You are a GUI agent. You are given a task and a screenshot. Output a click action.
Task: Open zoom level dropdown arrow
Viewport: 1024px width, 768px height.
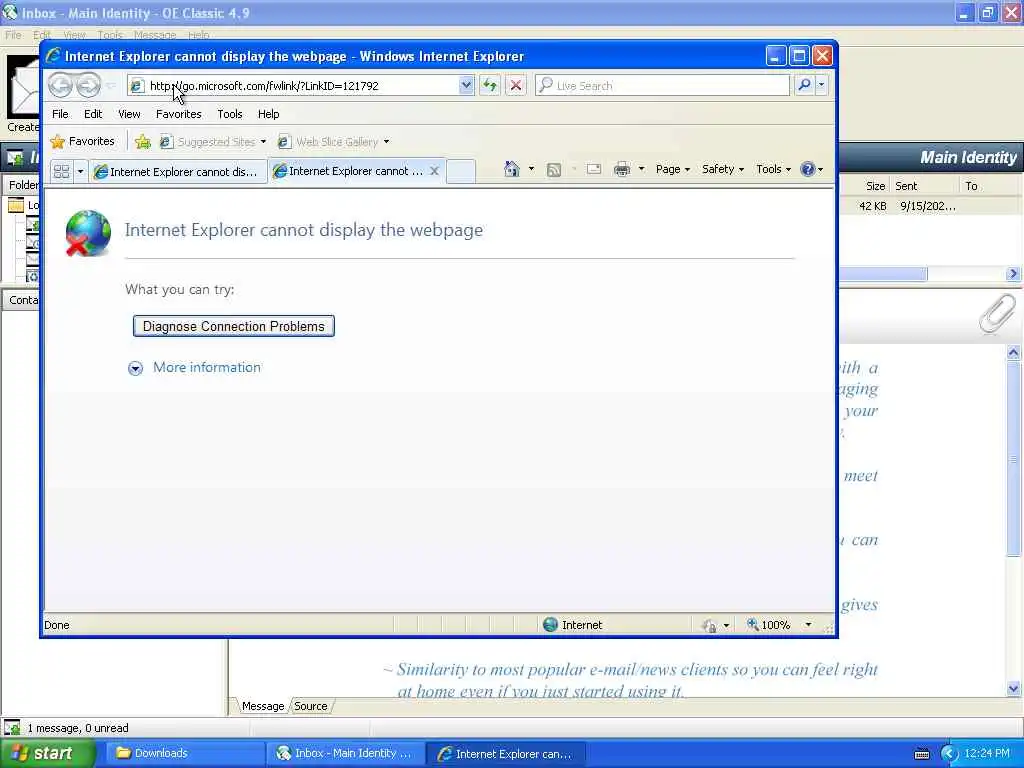point(808,625)
